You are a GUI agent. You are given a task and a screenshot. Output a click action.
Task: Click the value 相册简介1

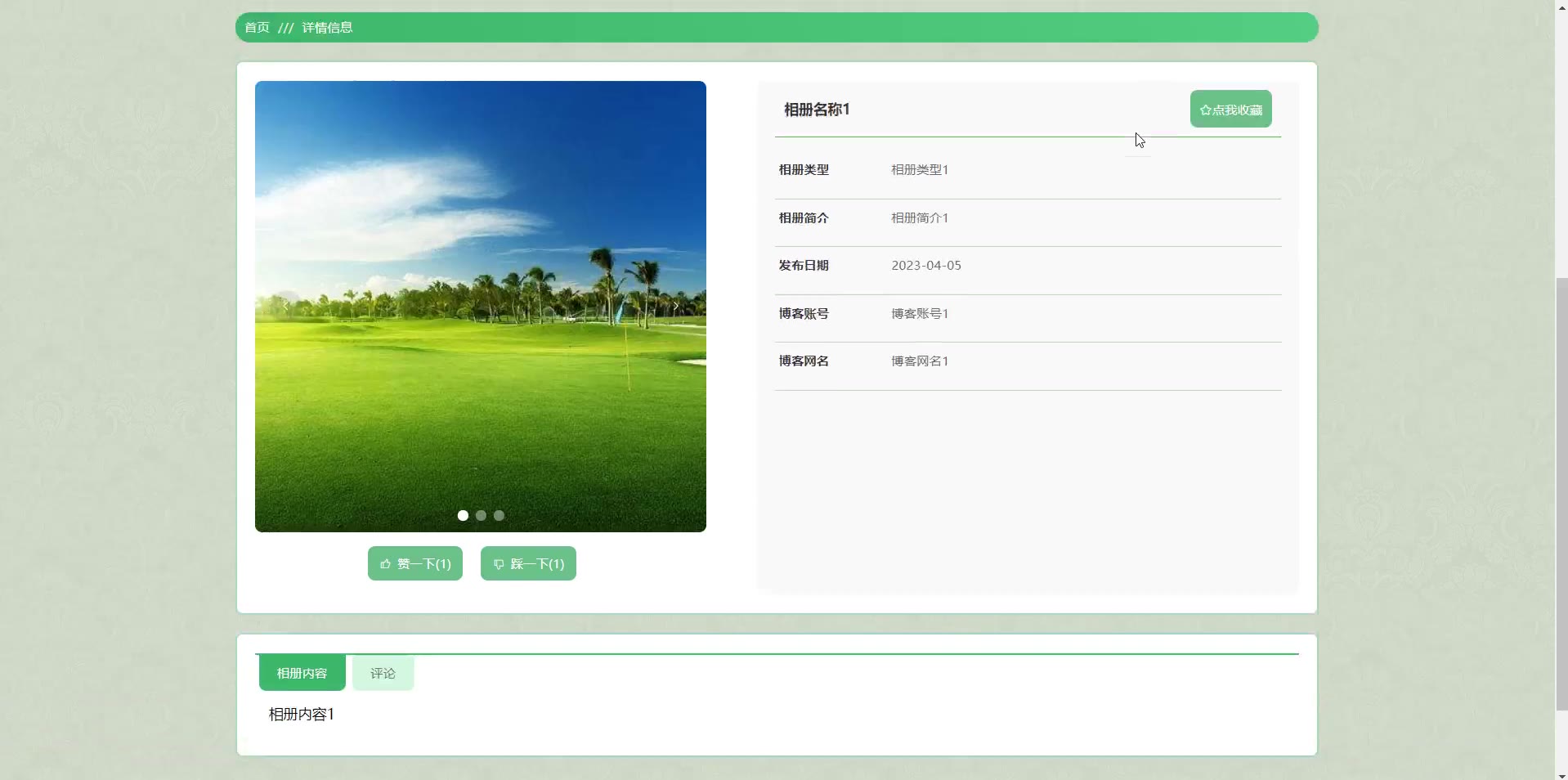920,217
